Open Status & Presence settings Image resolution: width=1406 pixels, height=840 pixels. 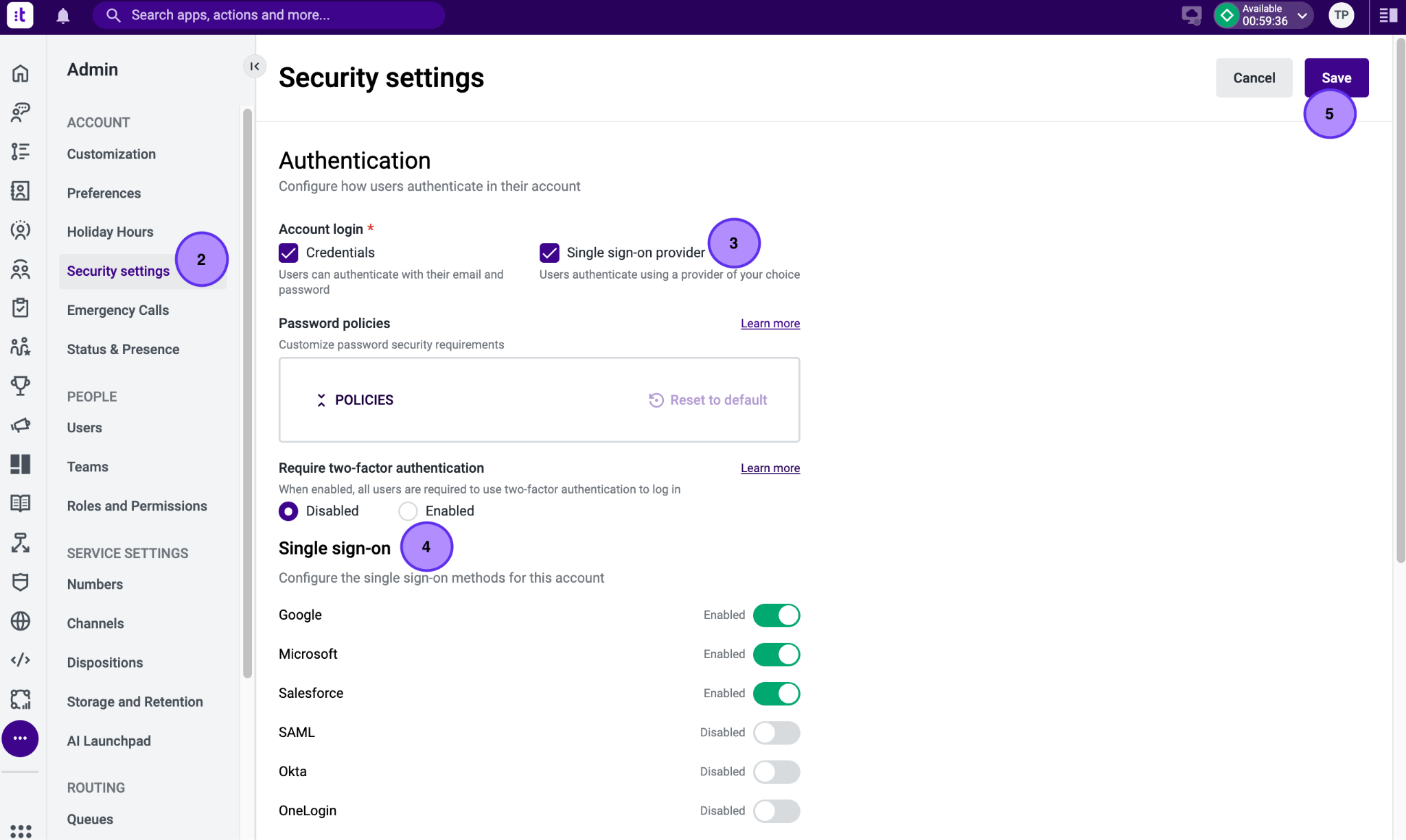123,349
